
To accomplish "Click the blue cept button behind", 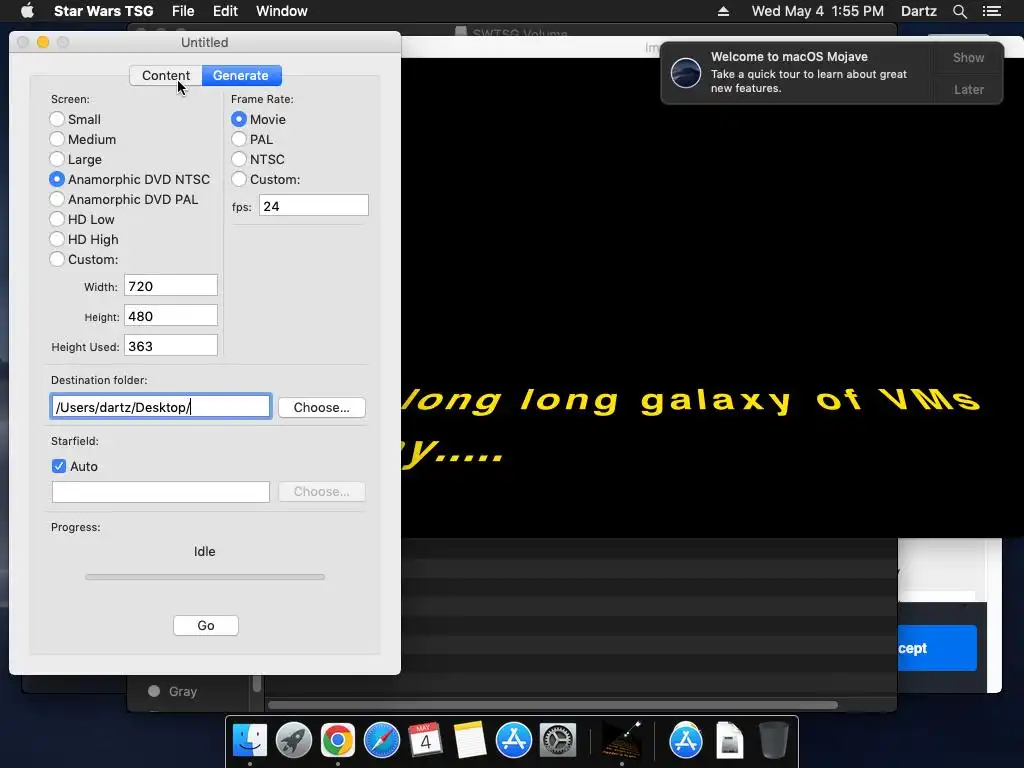I will (x=938, y=648).
